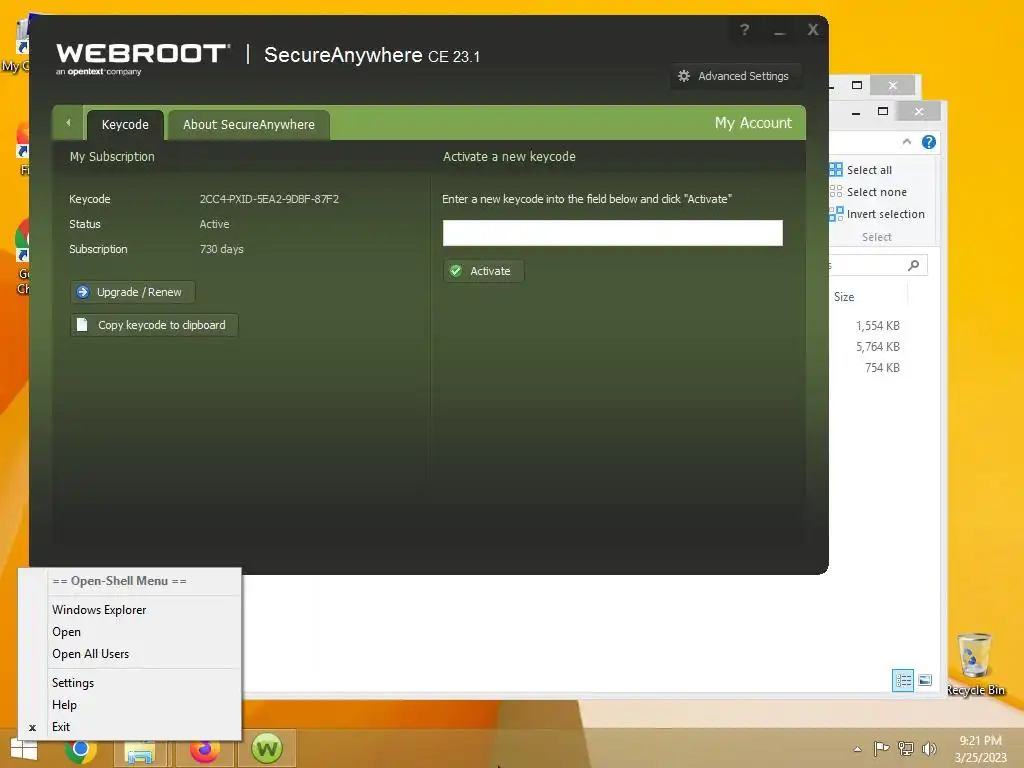Click Invert selection in Explorer ribbon
This screenshot has width=1024, height=768.
877,214
